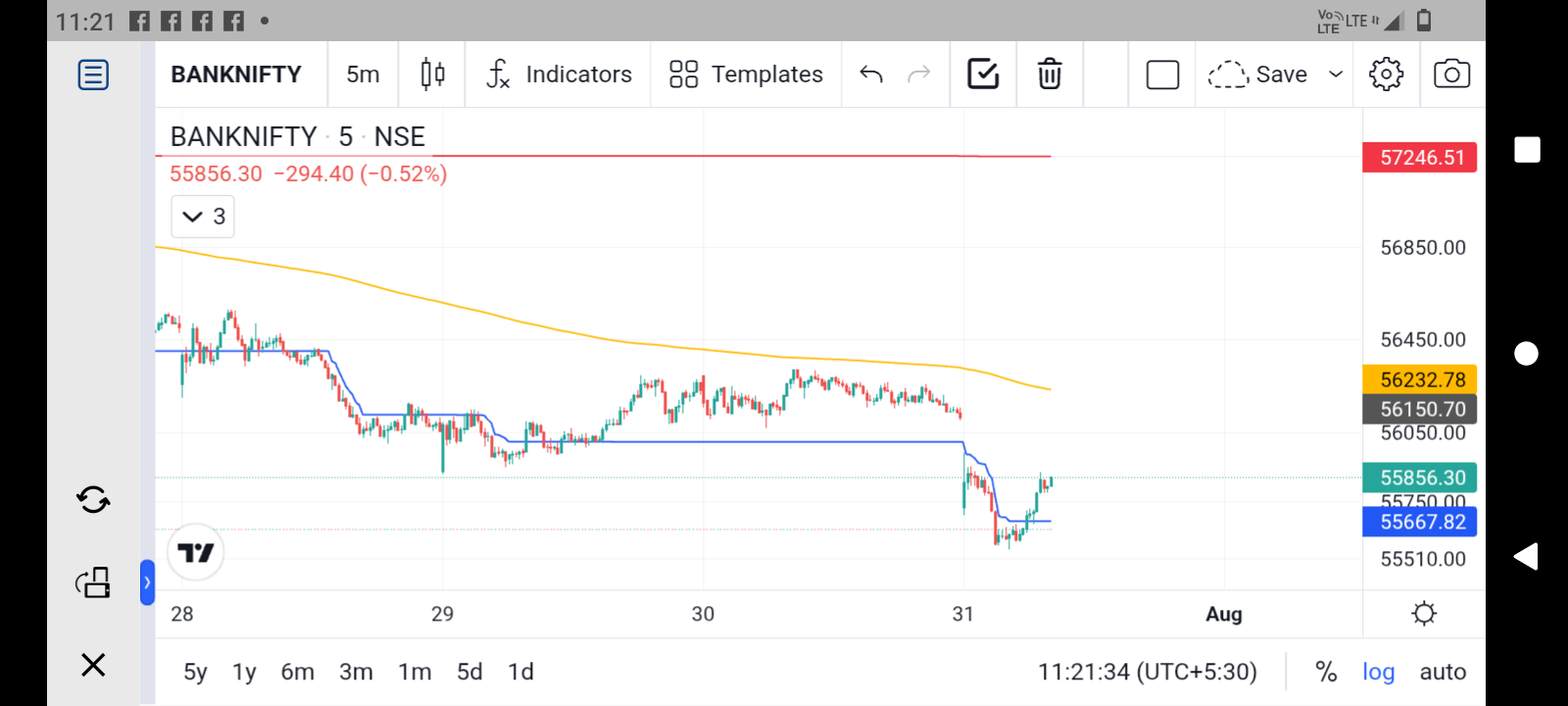
Task: Select the 1d date range
Action: pos(520,672)
